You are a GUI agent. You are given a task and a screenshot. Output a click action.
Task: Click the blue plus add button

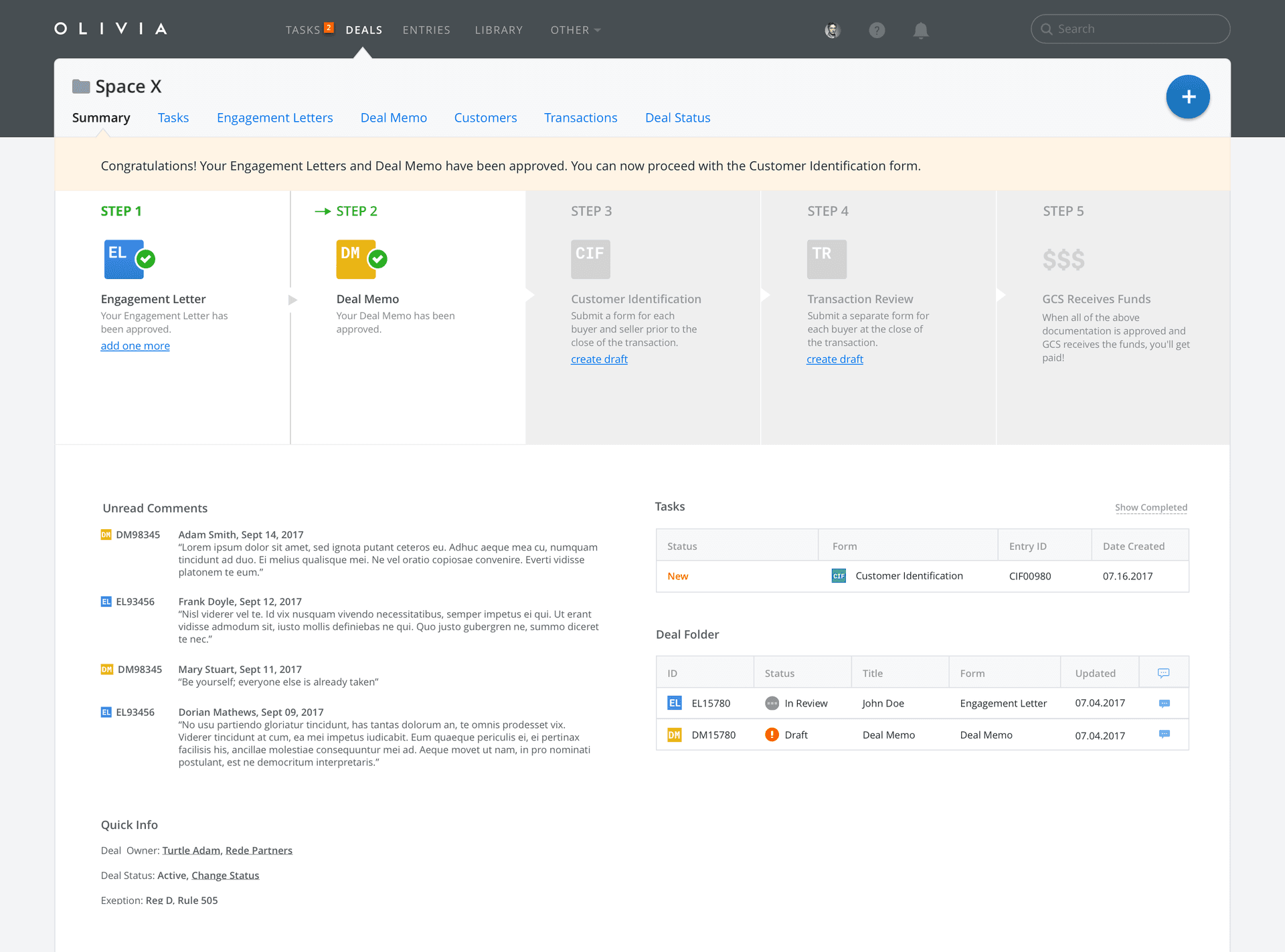1188,97
